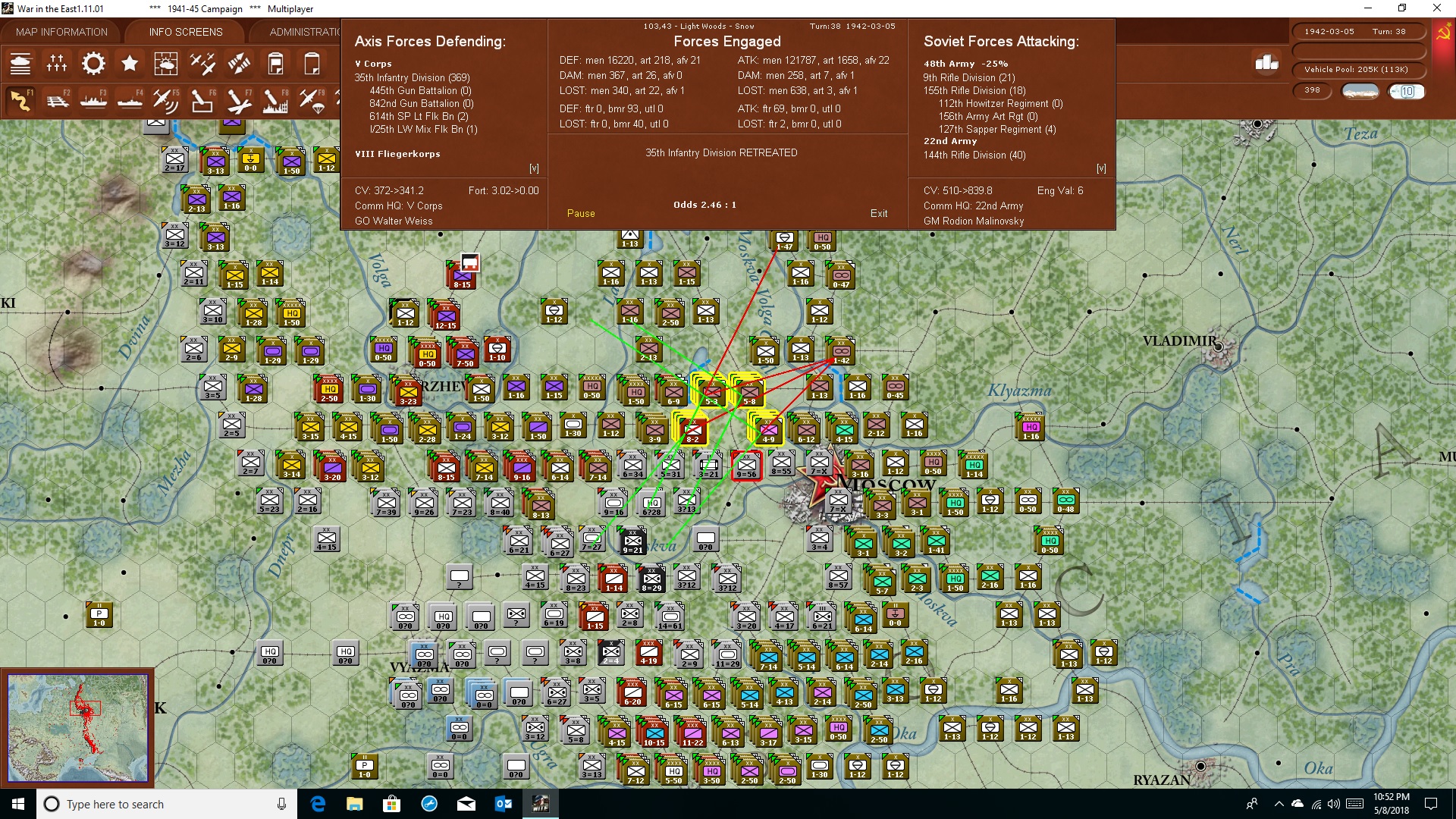Screen dimensions: 1456x819
Task: Open the logistics report clipboard with flag
Action: [x=275, y=64]
